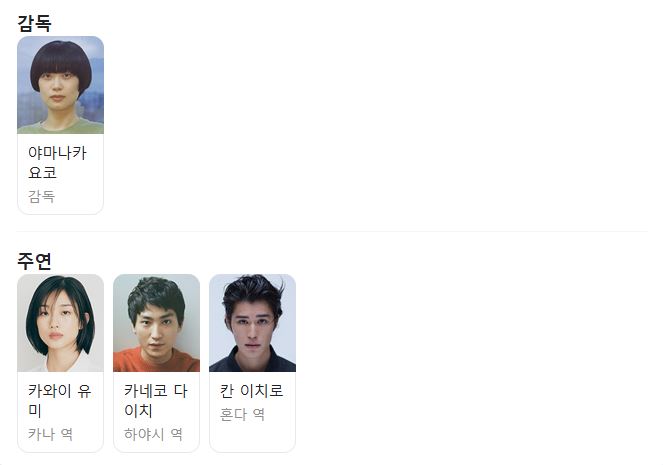Screen dimensions: 663x465
Task: Open director 야마나카 요코's profile photo
Action: pyautogui.click(x=60, y=85)
